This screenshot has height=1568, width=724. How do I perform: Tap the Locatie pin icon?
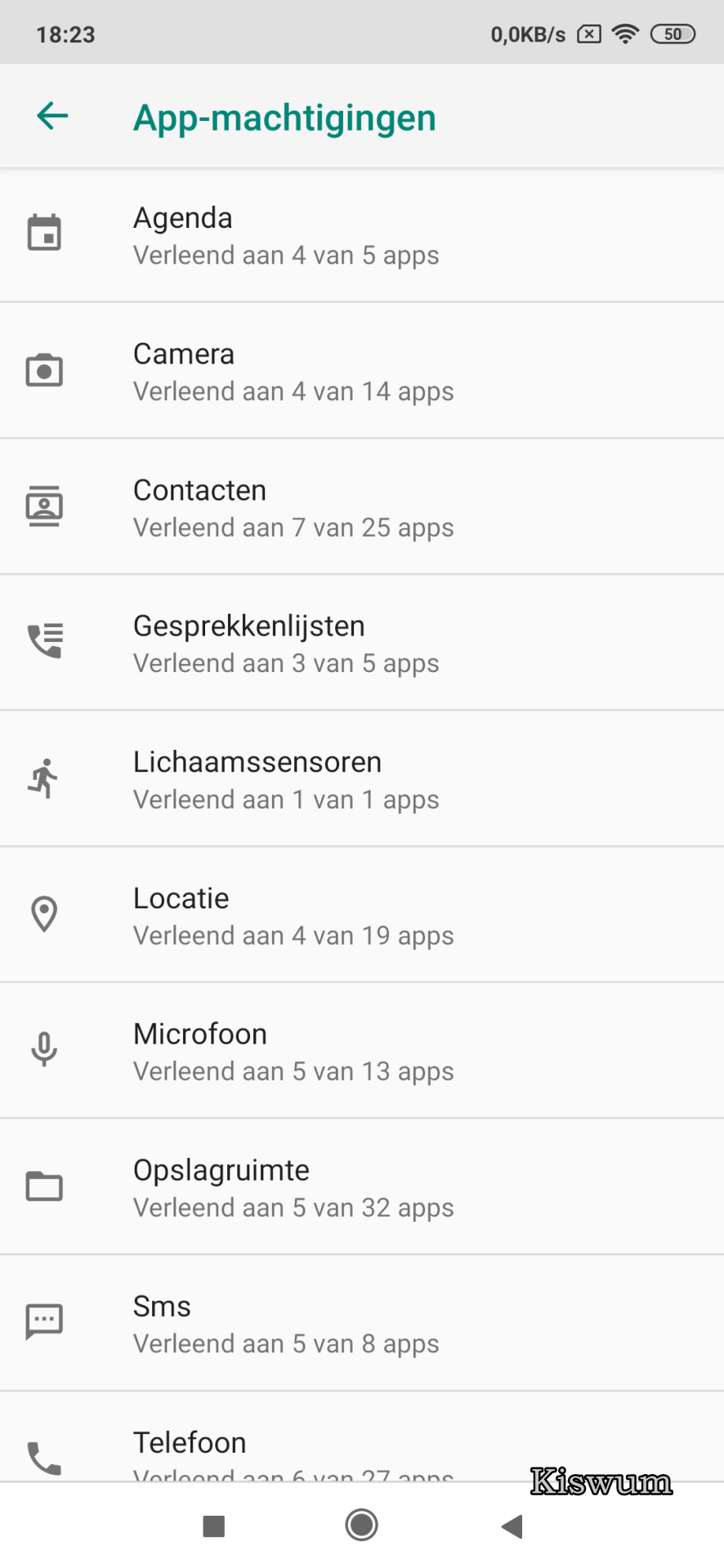click(44, 914)
